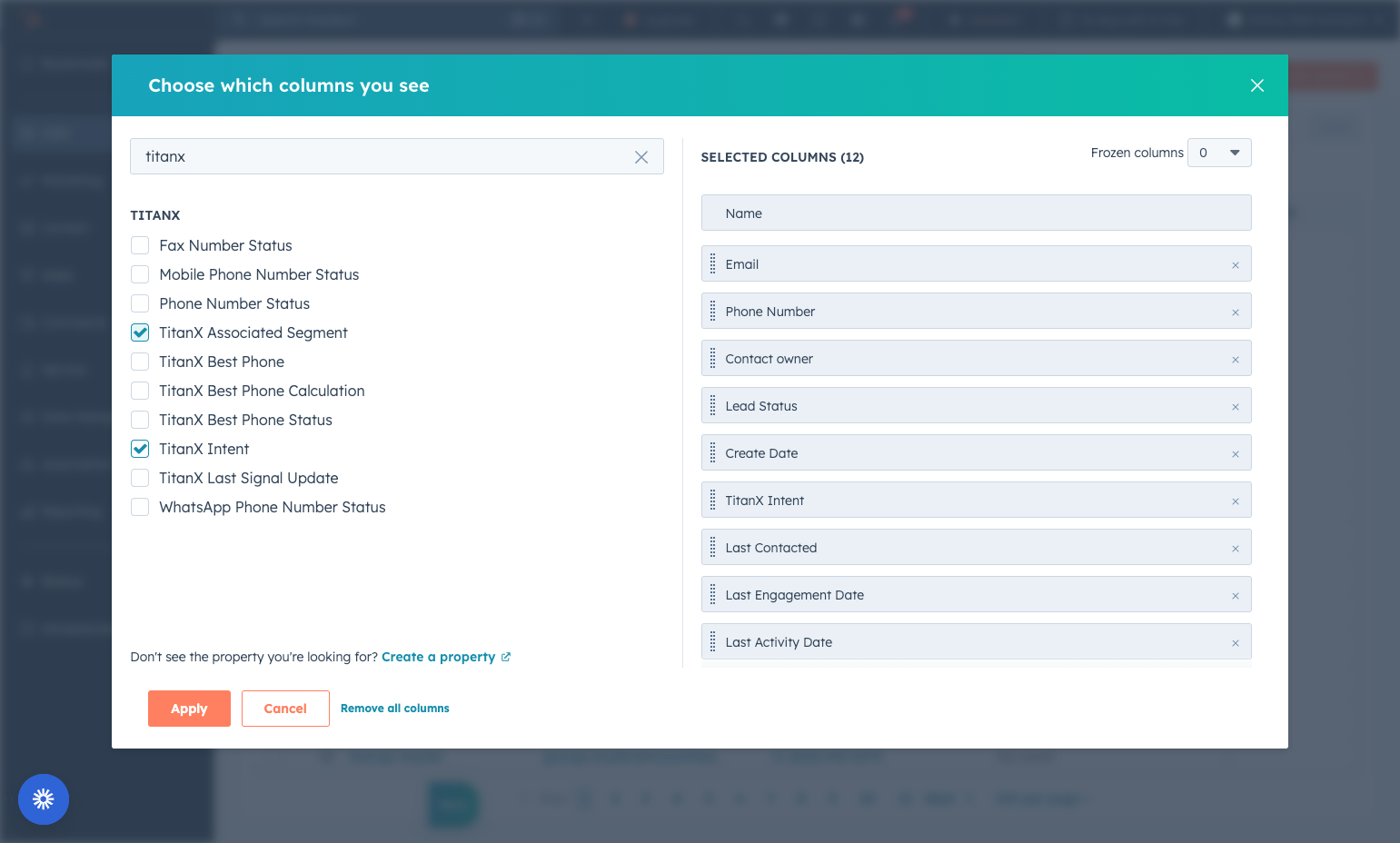The width and height of the screenshot is (1400, 843).
Task: Grab the Phone Number drag handle
Action: [x=712, y=312]
